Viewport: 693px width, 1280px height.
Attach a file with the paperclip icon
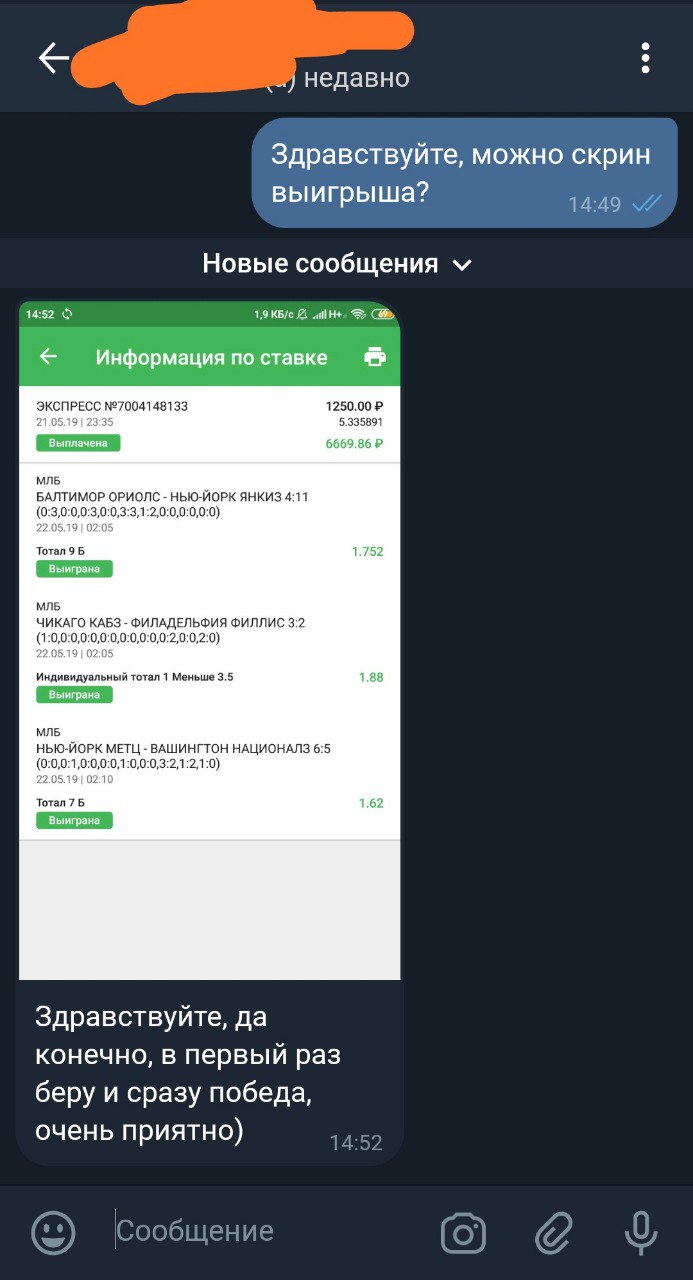(553, 1232)
